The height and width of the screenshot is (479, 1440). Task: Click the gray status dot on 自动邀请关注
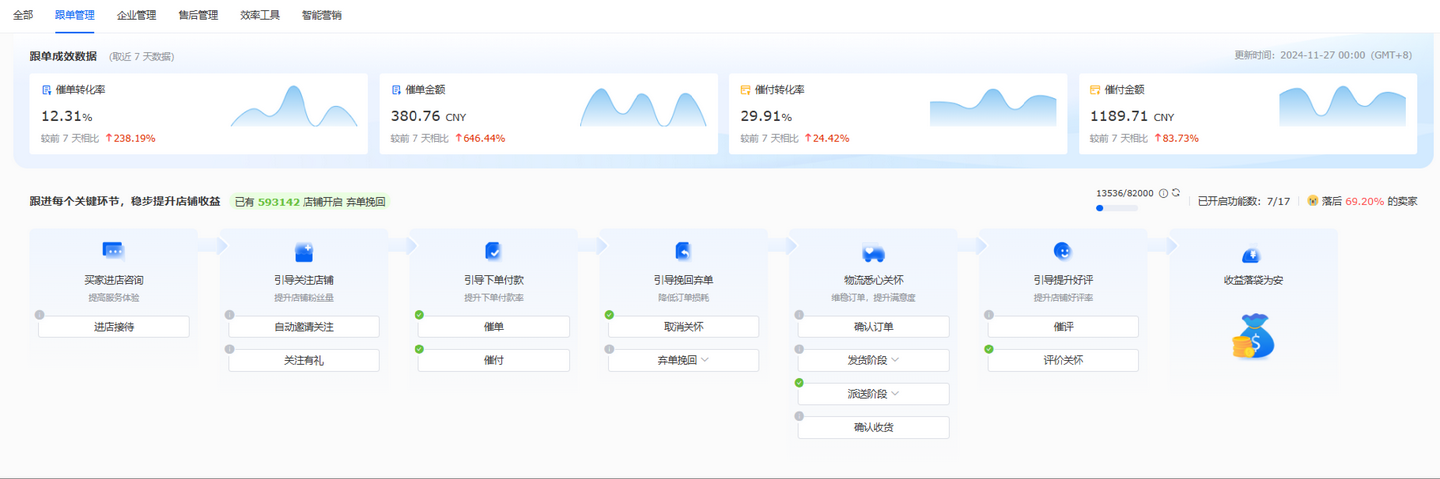coord(230,315)
